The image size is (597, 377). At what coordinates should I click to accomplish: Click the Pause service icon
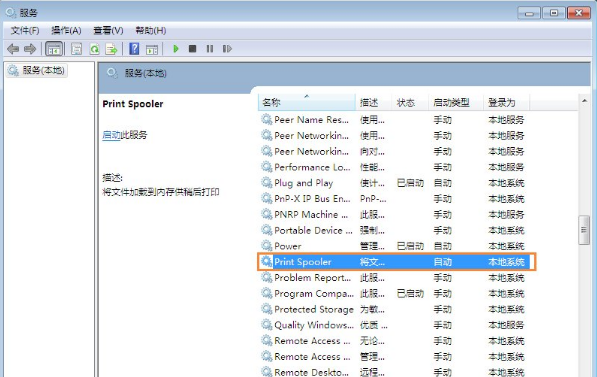click(x=210, y=49)
